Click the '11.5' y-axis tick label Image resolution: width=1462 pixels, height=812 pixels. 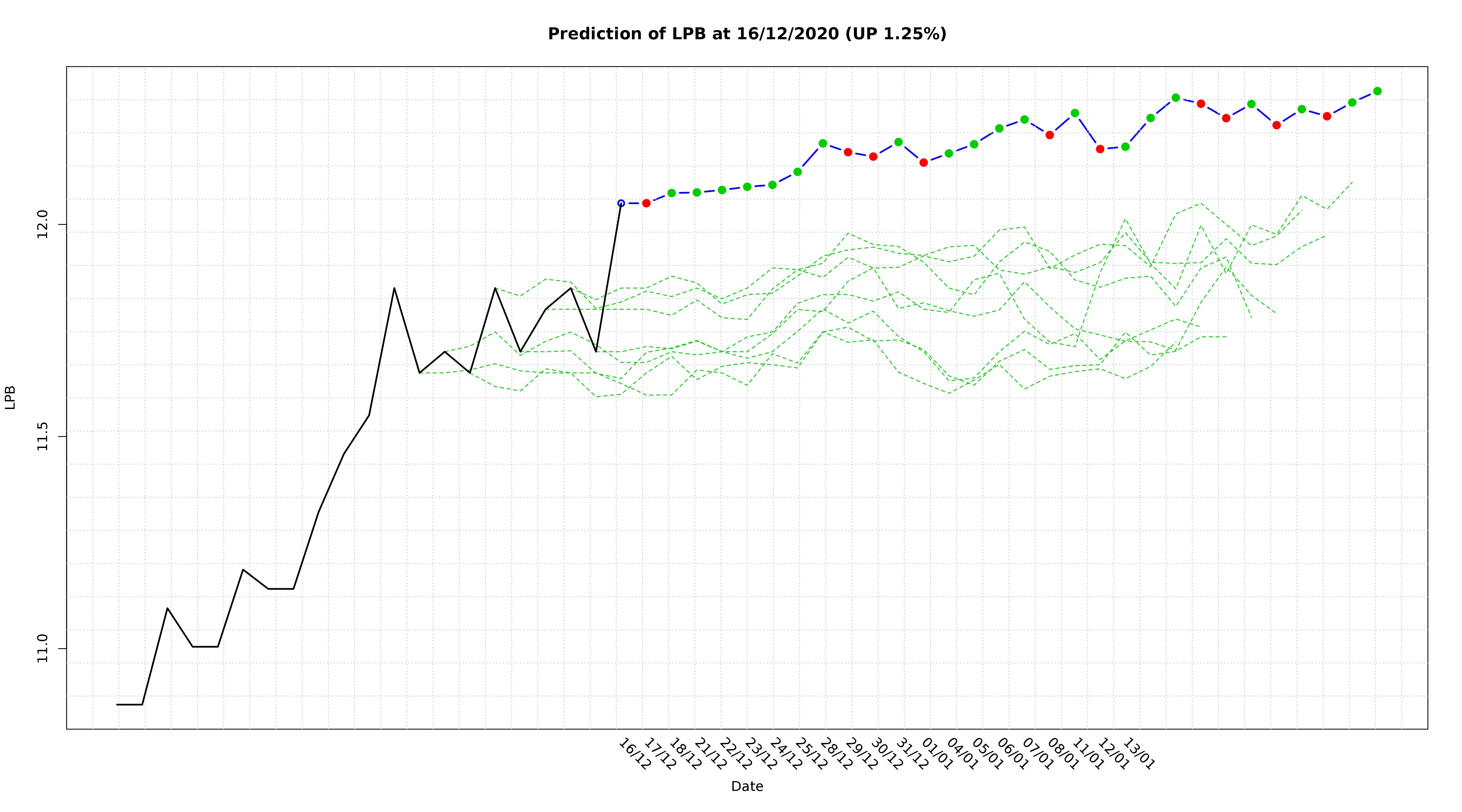point(42,436)
